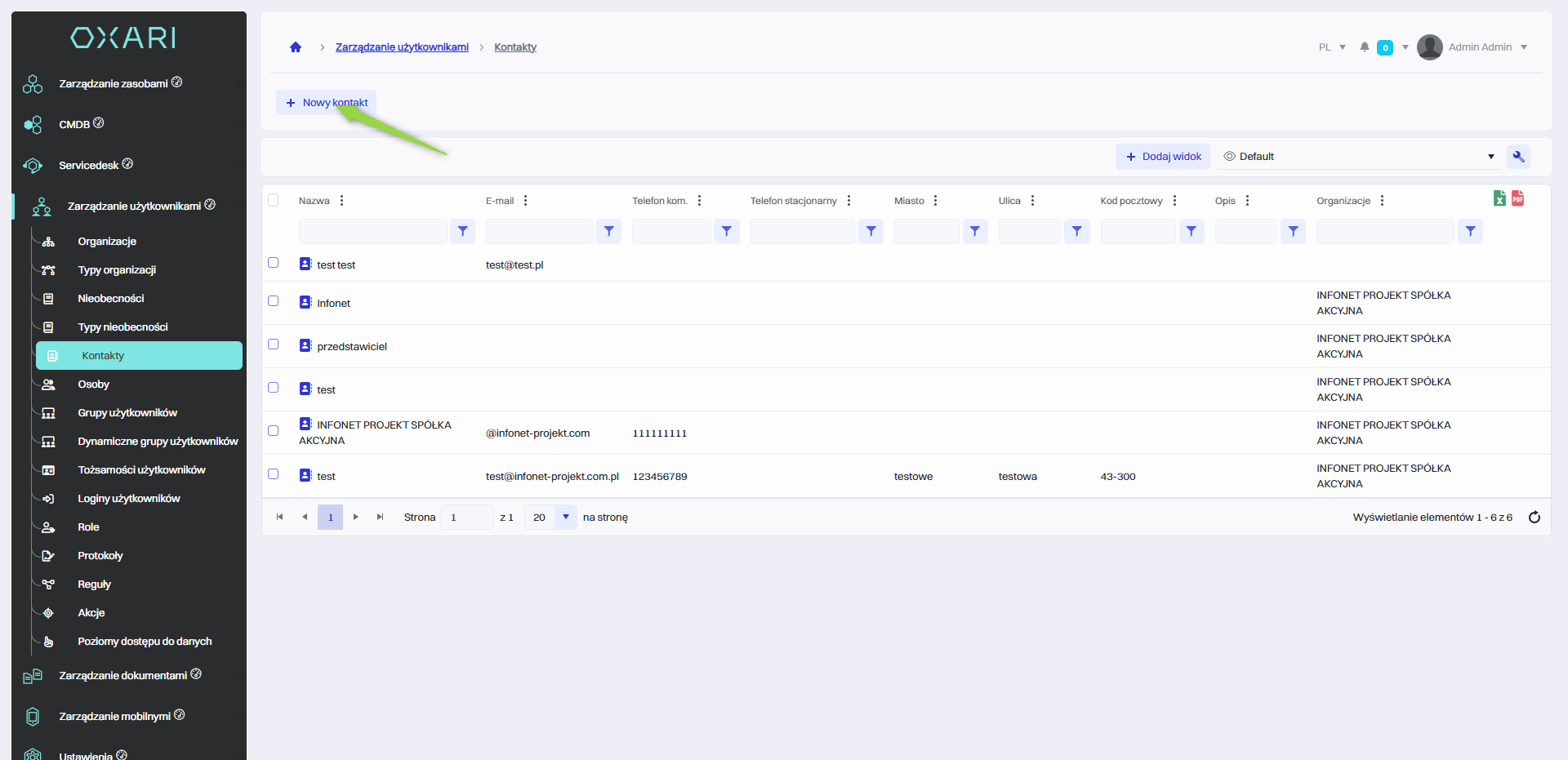The image size is (1568, 760).
Task: Expand the items-per-page dropdown
Action: pyautogui.click(x=565, y=518)
